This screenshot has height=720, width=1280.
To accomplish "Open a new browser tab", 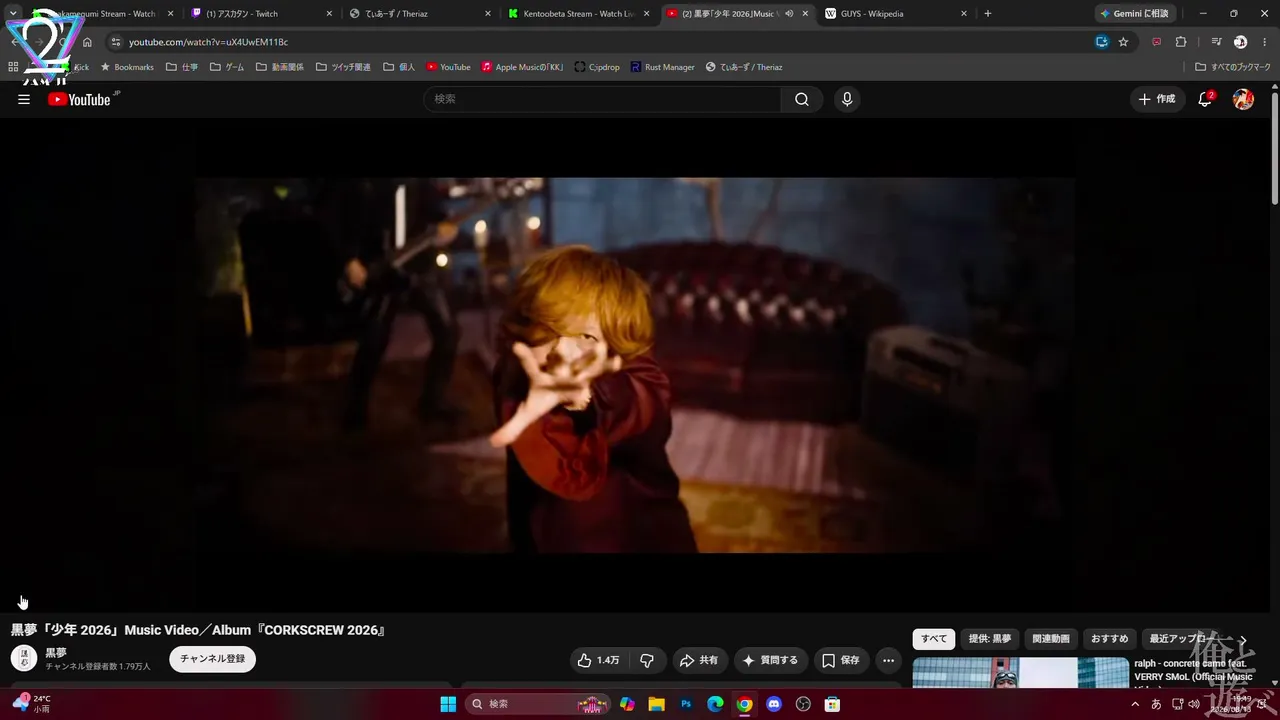I will (988, 14).
